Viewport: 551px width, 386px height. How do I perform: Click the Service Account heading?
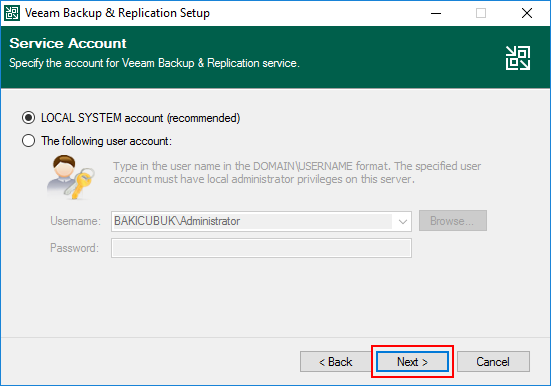coord(68,43)
